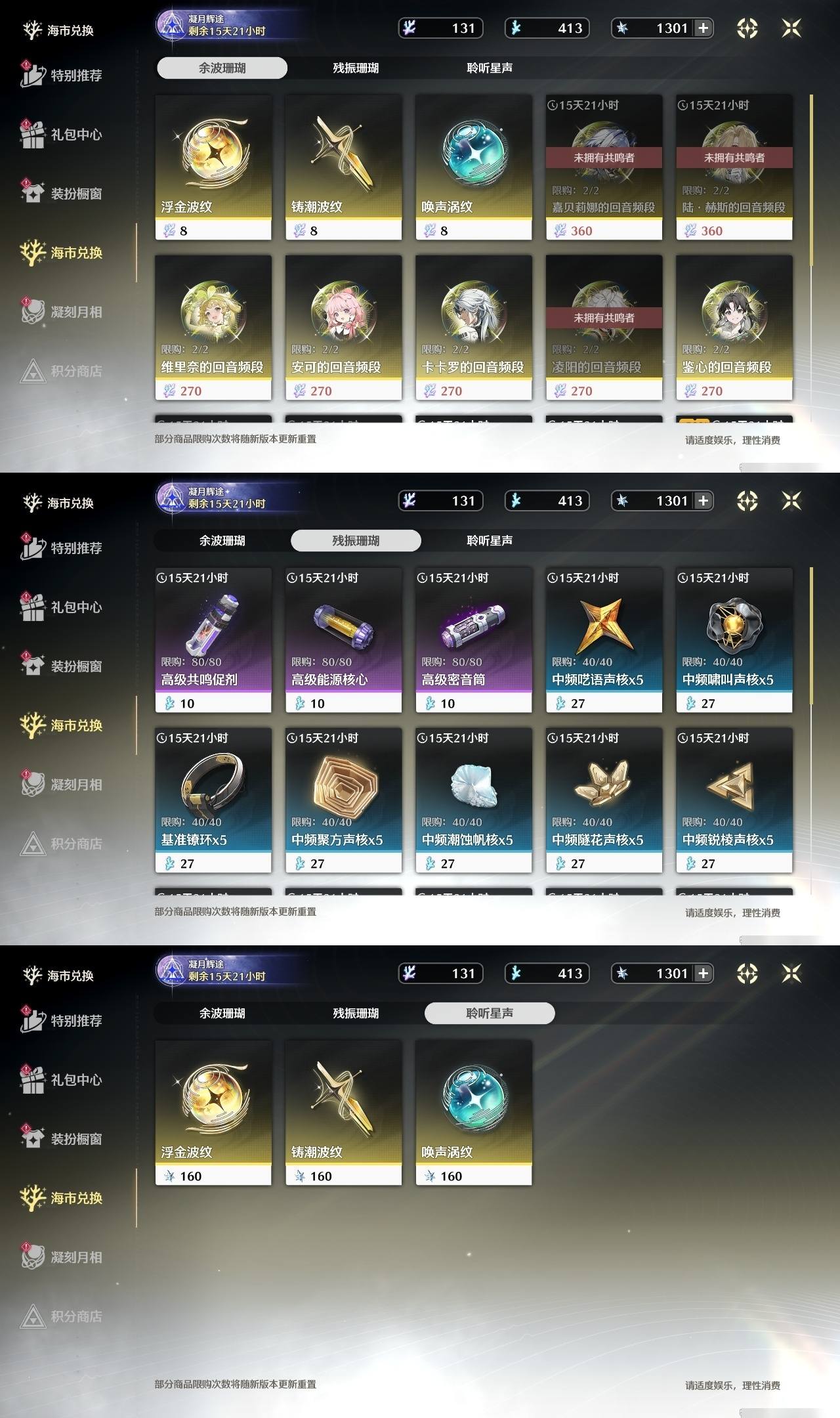Select 安可的回音频段 character card
Viewport: 840px width, 1418px height.
343,328
